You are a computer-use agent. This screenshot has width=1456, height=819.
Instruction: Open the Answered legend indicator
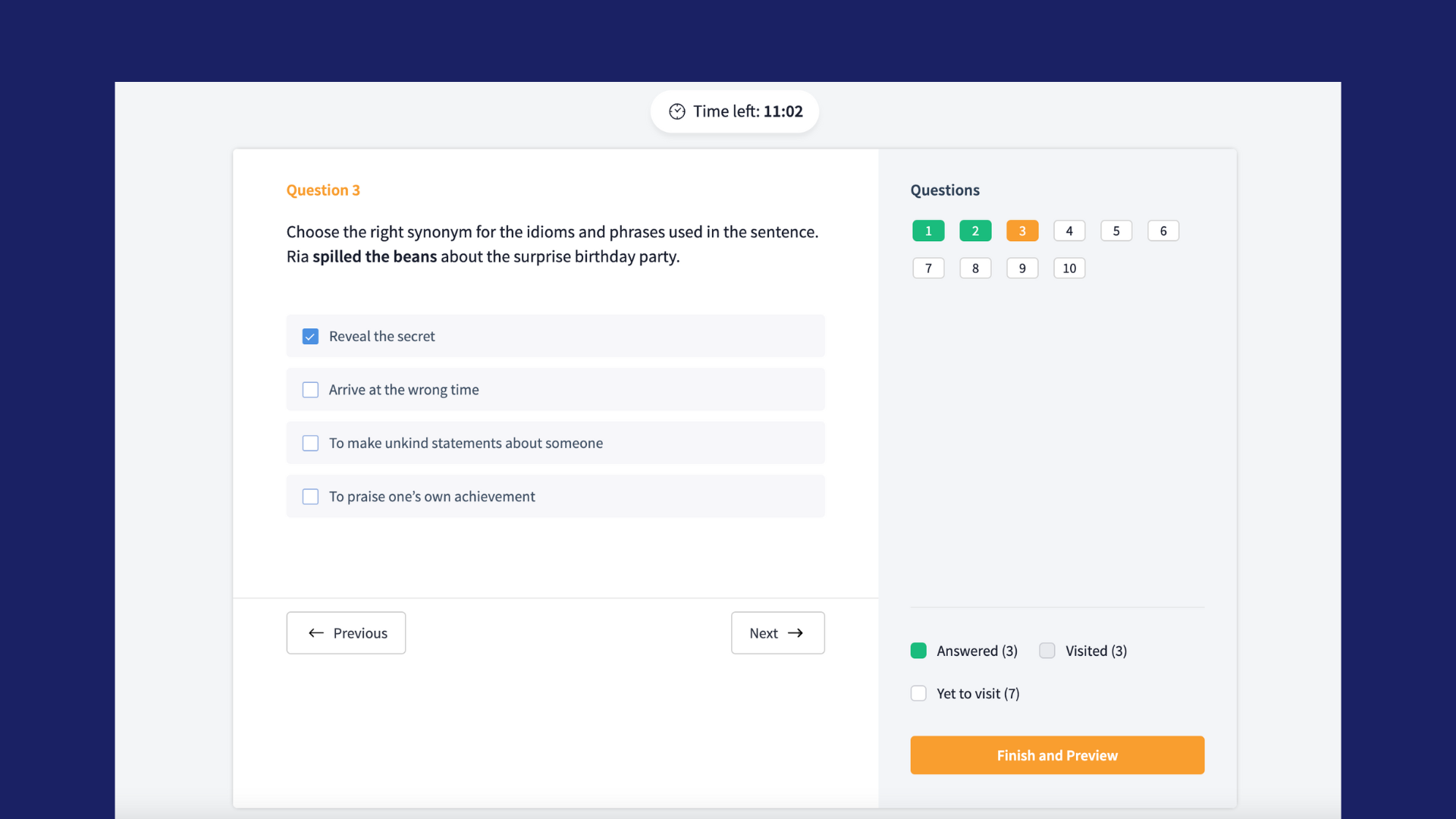[x=918, y=651]
